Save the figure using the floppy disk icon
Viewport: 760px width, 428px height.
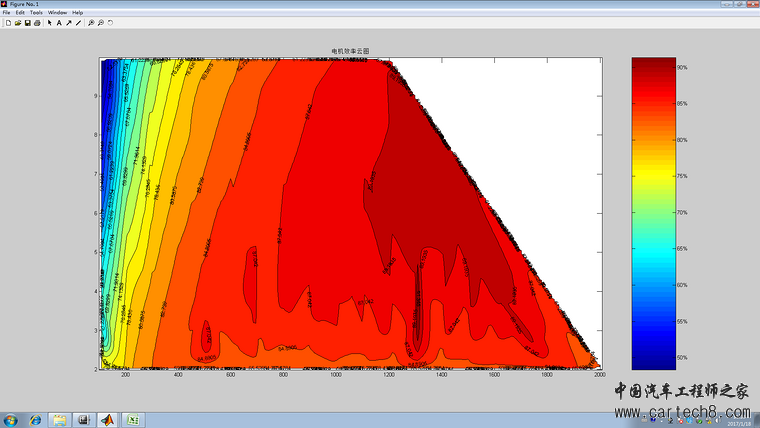point(27,22)
